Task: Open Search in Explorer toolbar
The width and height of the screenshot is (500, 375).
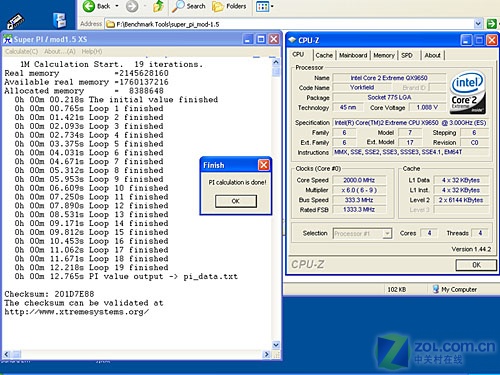Action: point(189,6)
